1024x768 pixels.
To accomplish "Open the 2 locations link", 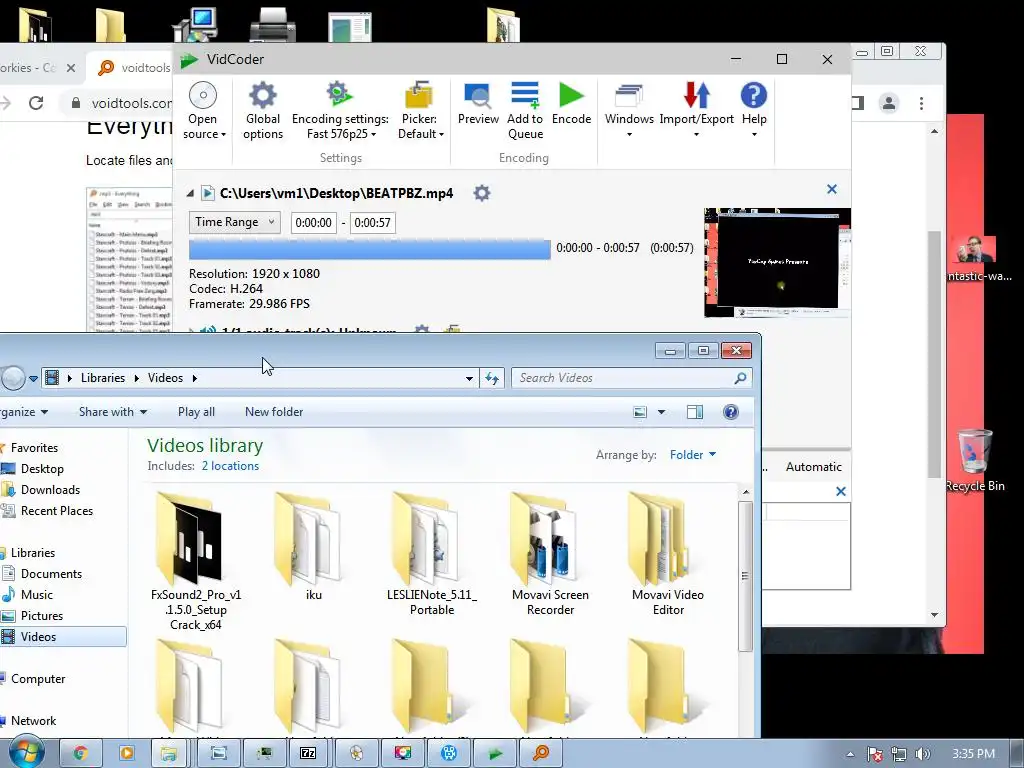I will pyautogui.click(x=230, y=466).
